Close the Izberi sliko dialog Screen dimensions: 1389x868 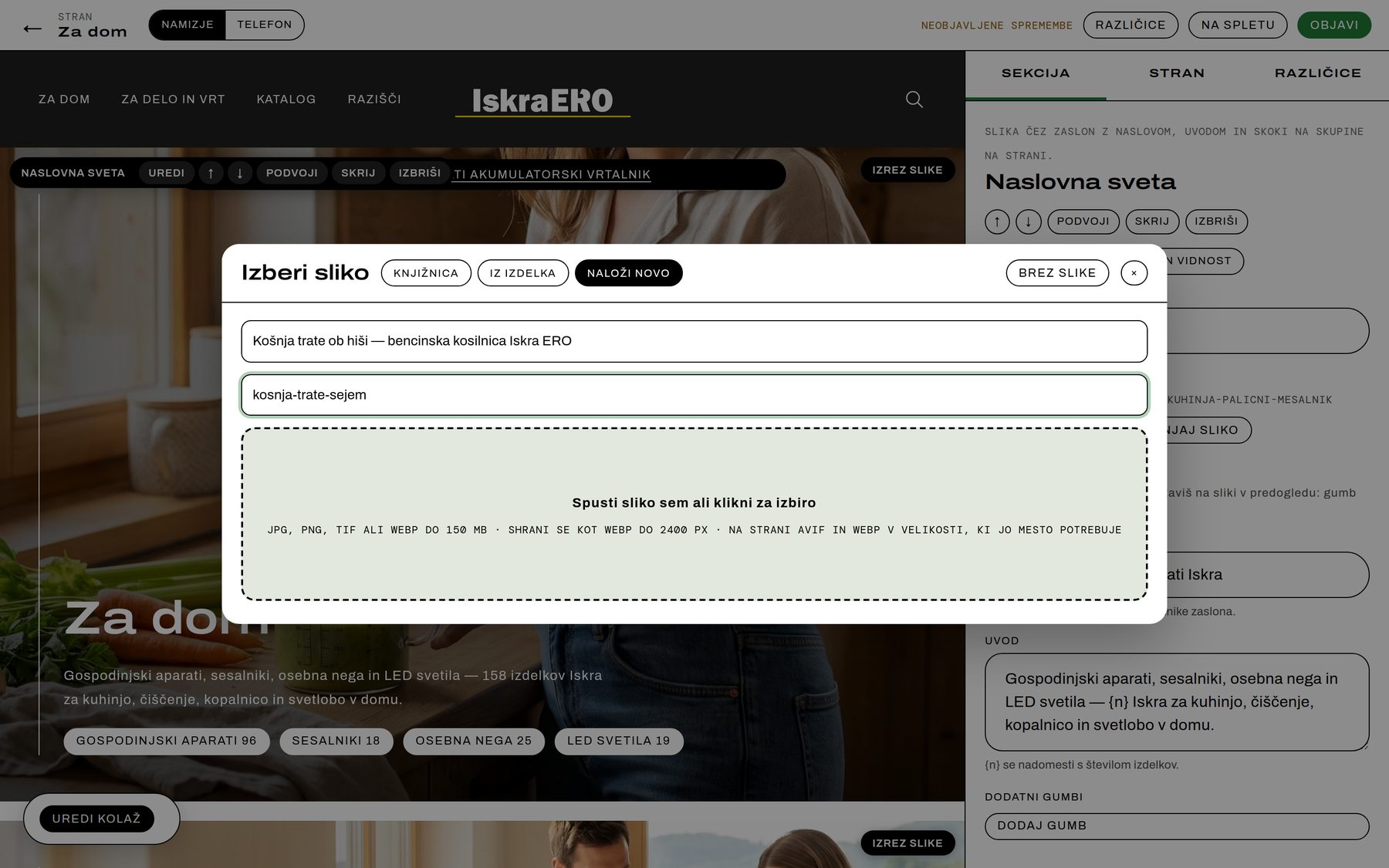(x=1134, y=273)
